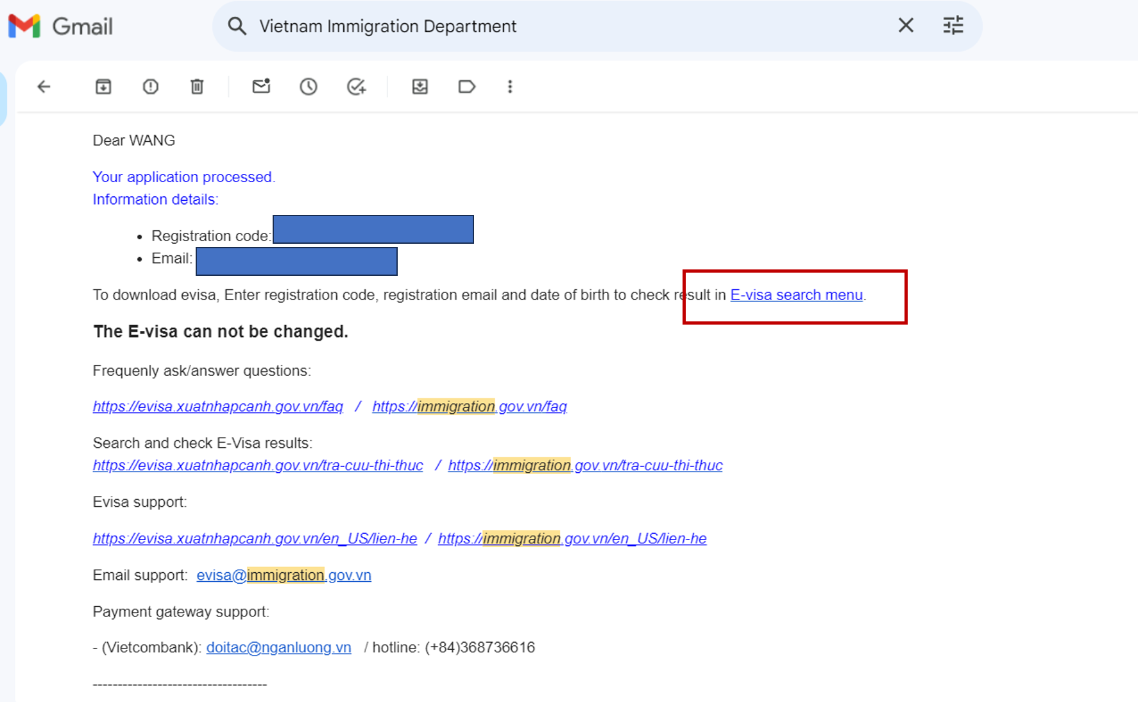Open the immigration.gov.vn/tra-cuu-thi-thuc link
The height and width of the screenshot is (702, 1138).
click(585, 465)
